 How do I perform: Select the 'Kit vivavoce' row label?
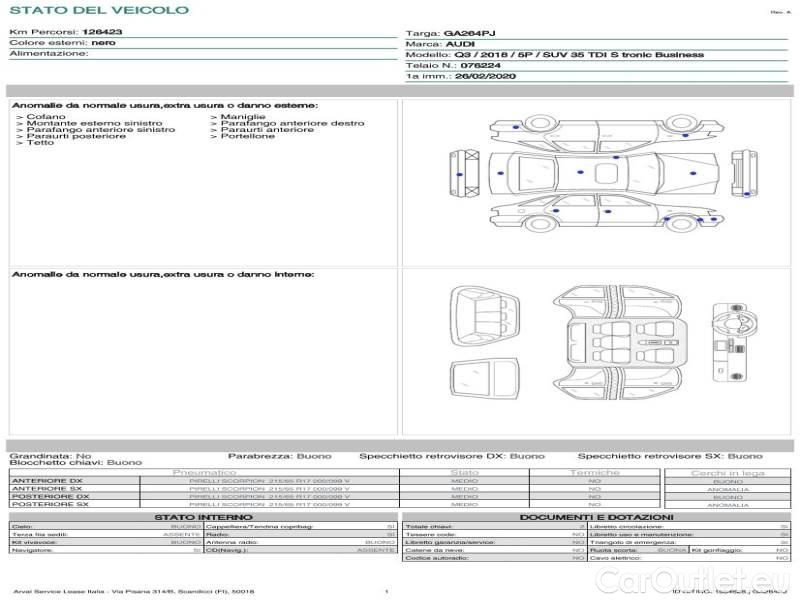pos(34,542)
